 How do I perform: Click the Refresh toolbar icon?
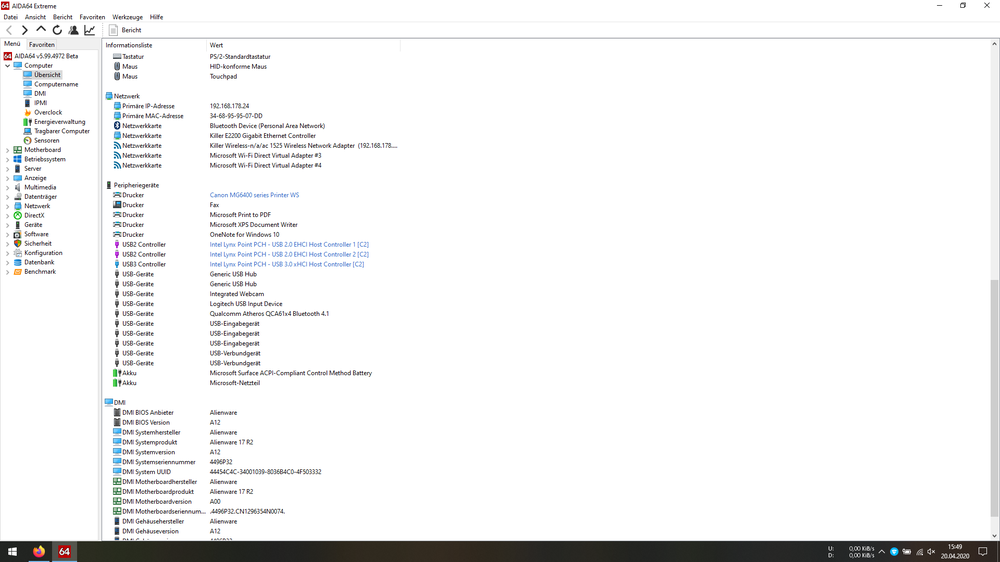click(x=57, y=30)
